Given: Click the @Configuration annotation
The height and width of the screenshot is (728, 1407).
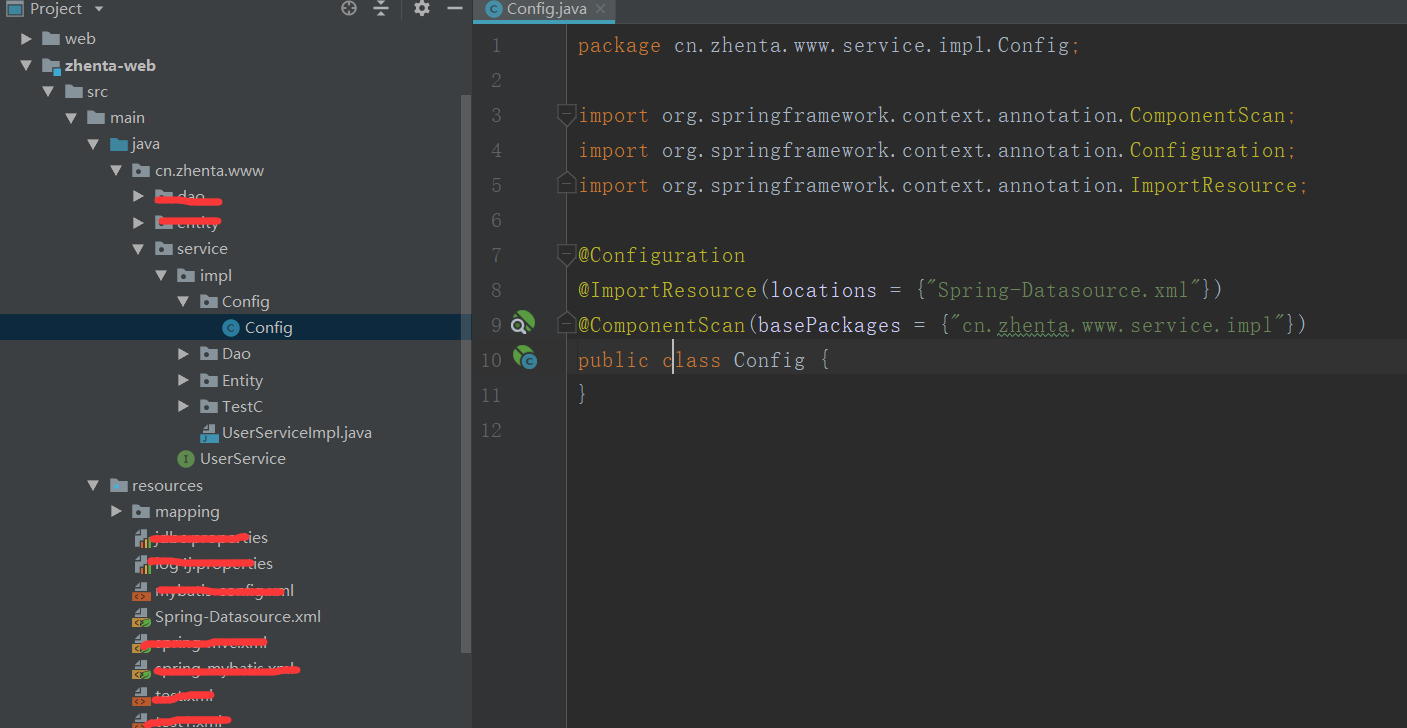Looking at the screenshot, I should (x=661, y=255).
